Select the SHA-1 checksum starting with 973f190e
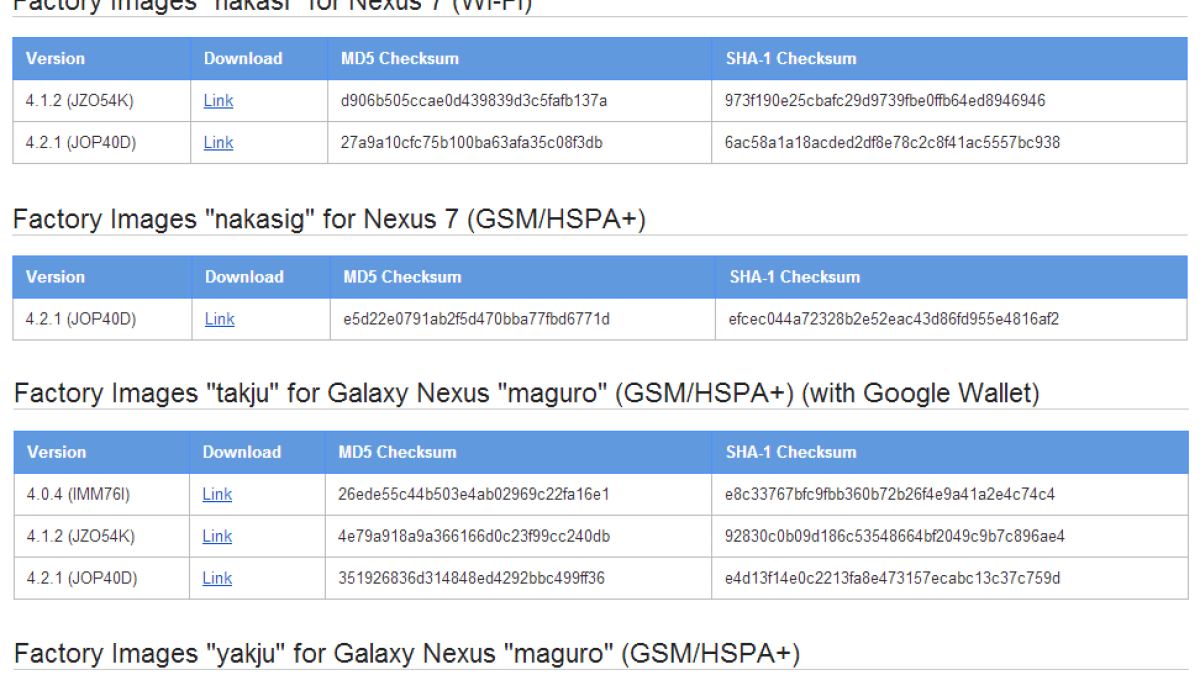Viewport: 1200px width, 675px height. (x=885, y=101)
